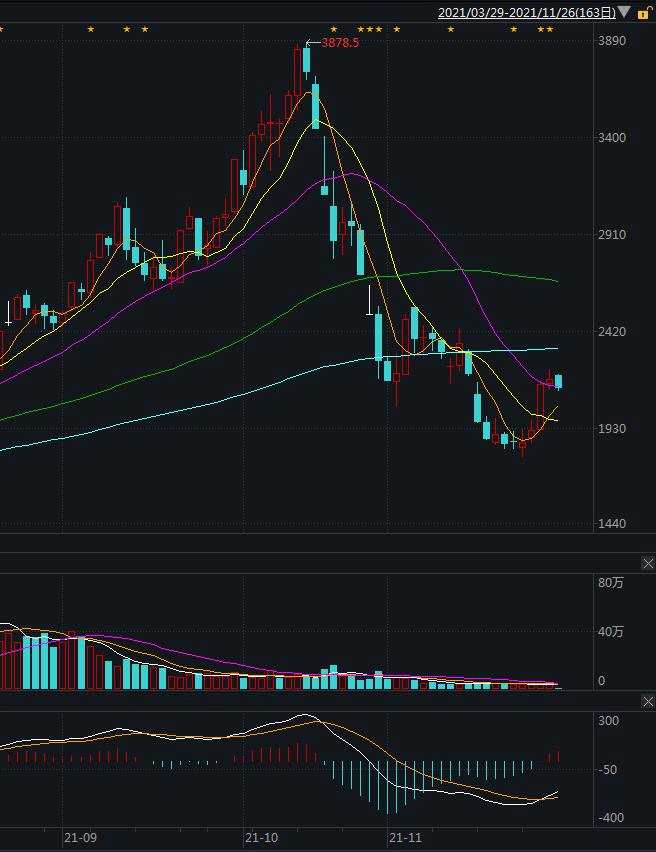
Task: Select the 21-09 date axis label
Action: (x=80, y=837)
